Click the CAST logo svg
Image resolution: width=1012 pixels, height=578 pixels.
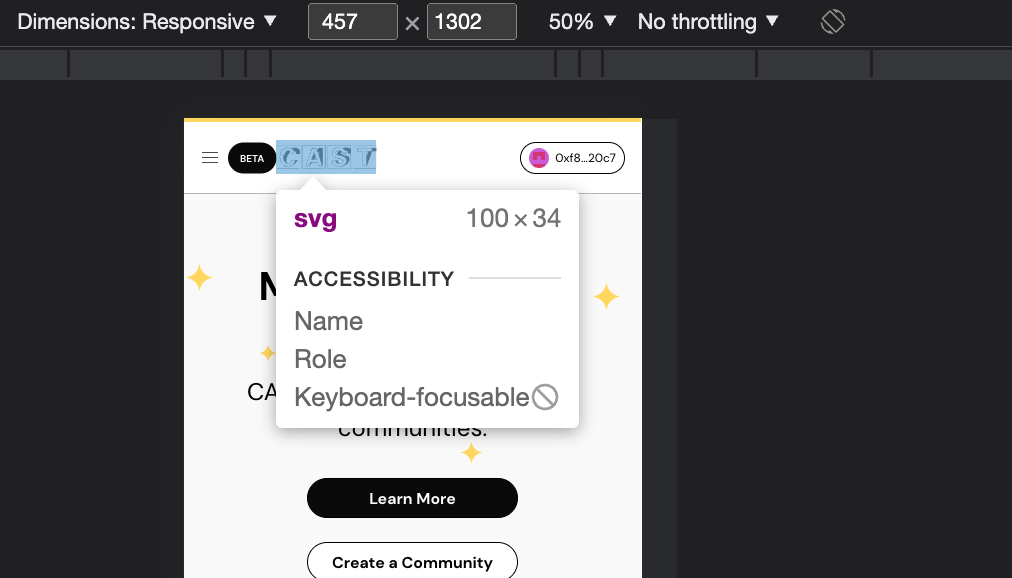pos(326,157)
